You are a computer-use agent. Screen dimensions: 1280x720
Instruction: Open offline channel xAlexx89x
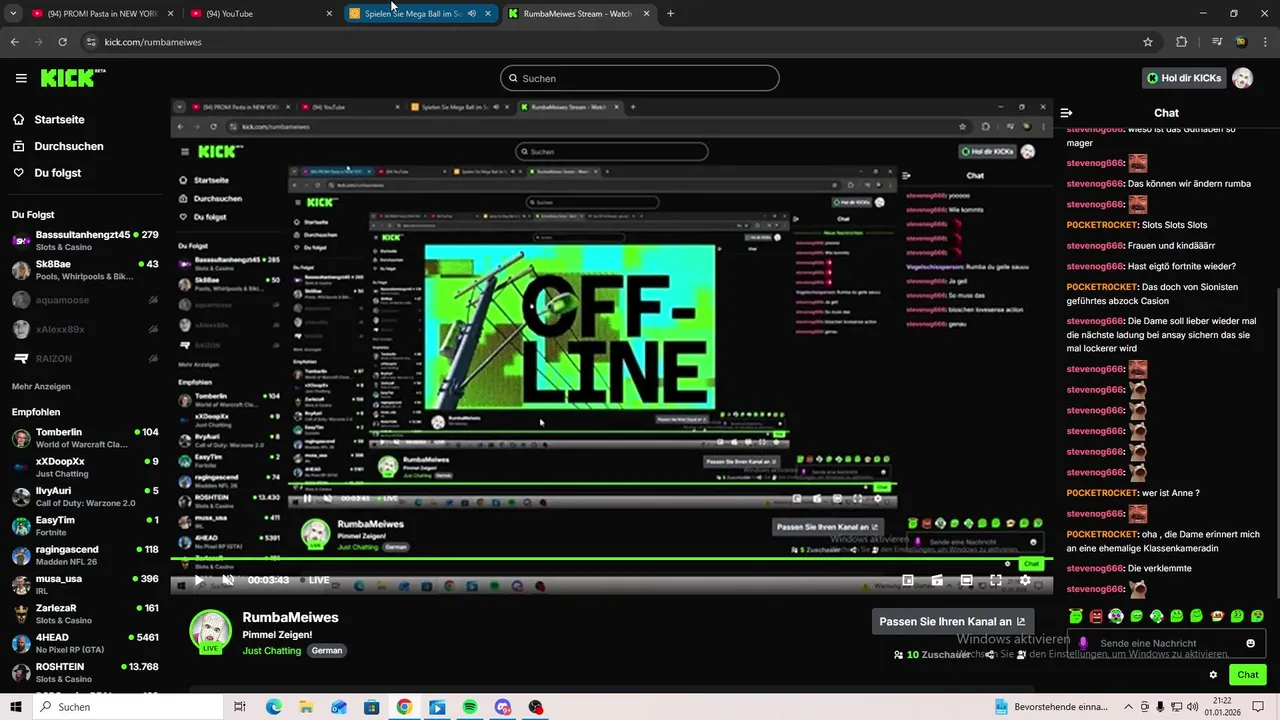(85, 329)
